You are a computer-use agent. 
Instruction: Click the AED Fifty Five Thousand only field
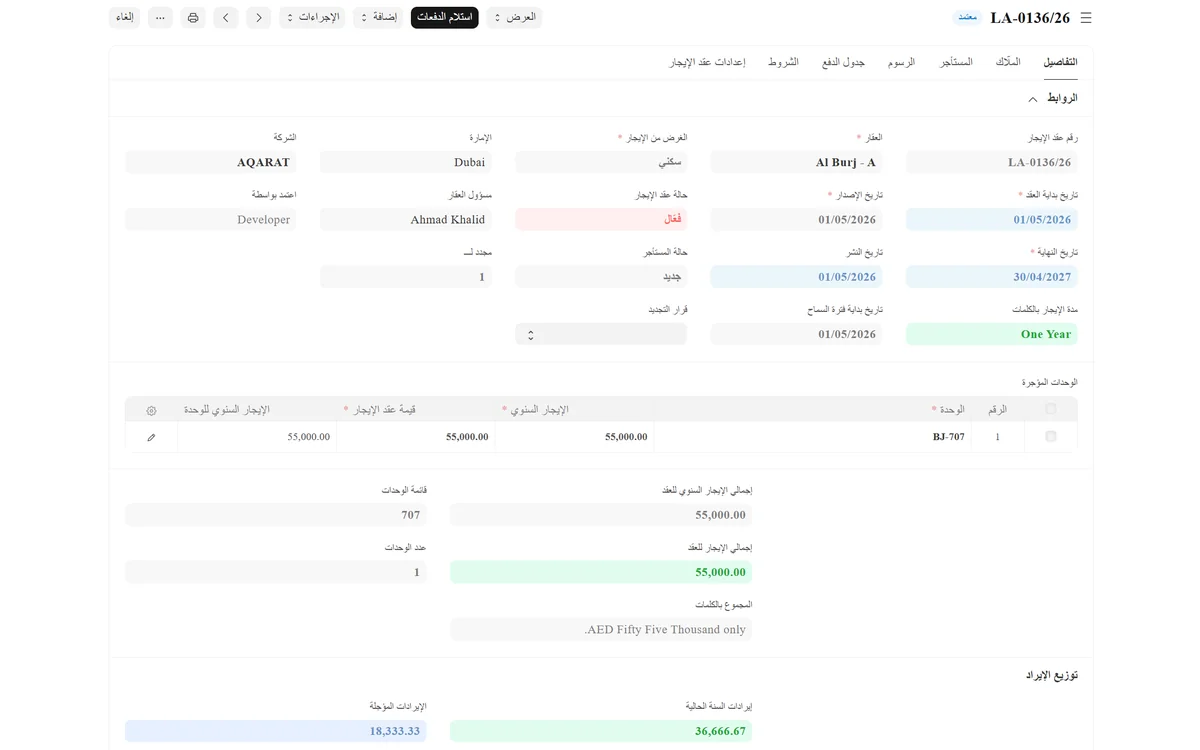pos(601,629)
